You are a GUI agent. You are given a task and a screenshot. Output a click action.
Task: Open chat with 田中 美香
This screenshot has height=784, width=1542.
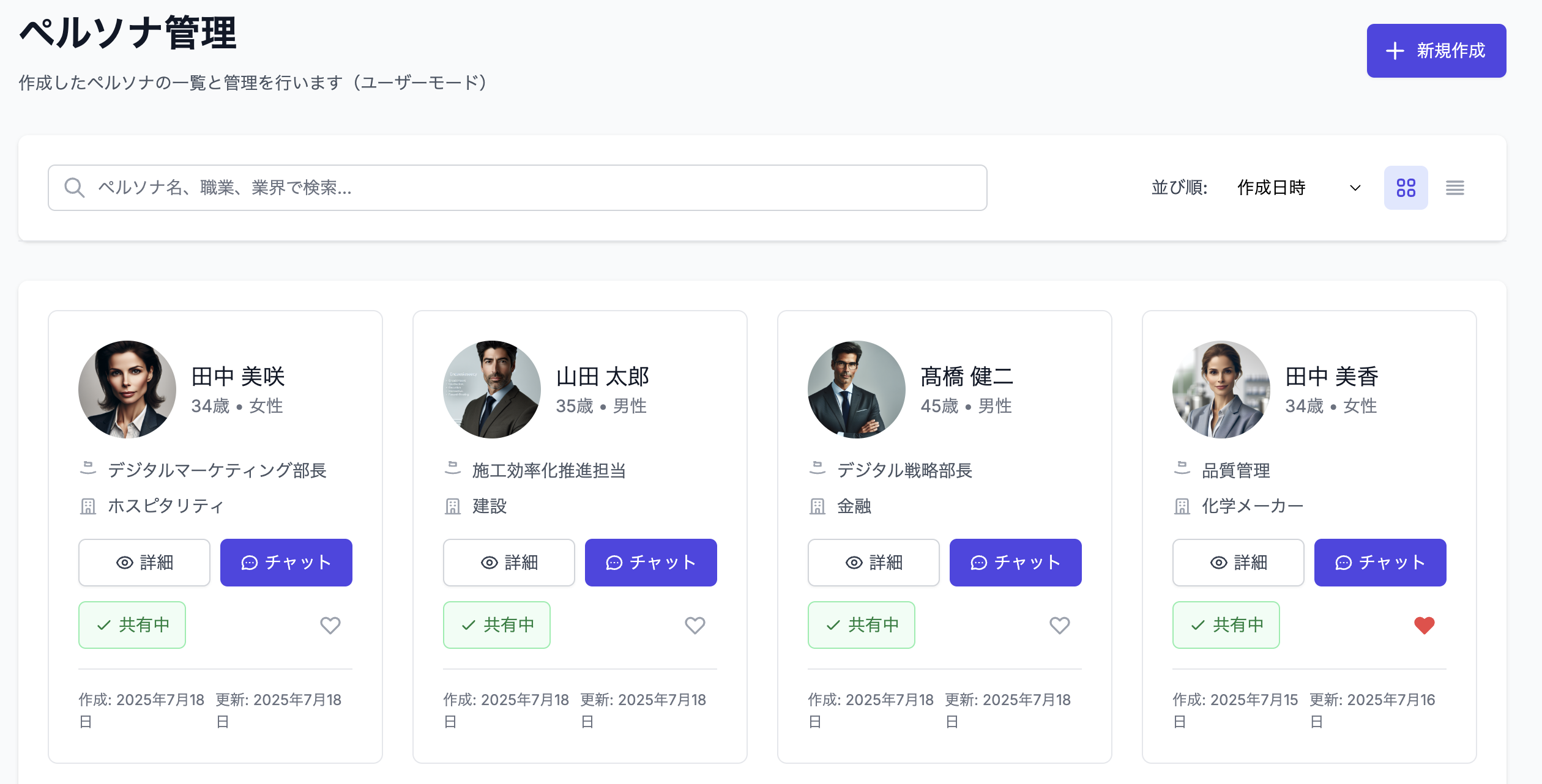coord(1380,563)
